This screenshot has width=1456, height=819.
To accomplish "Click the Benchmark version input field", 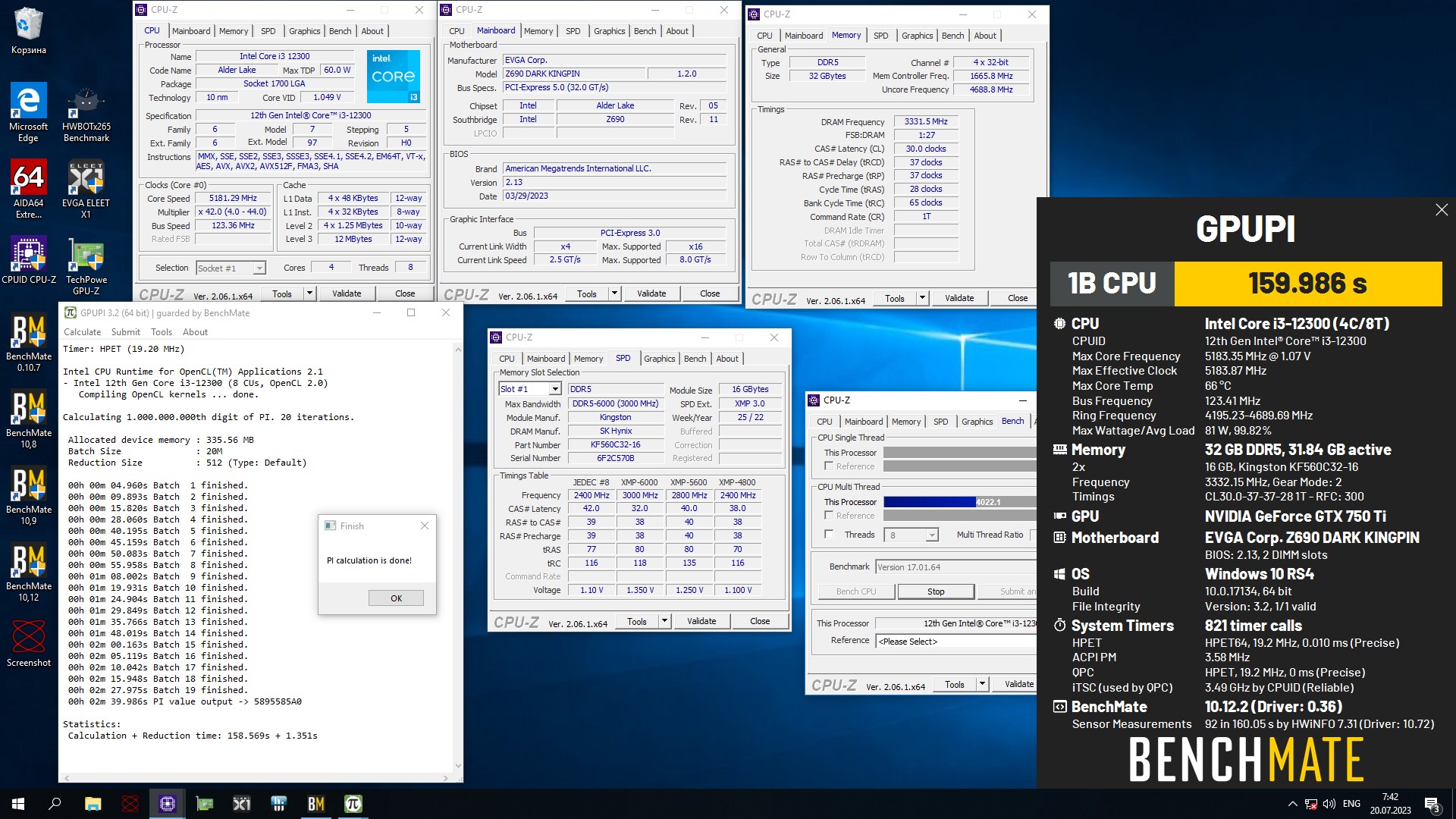I will coord(955,567).
